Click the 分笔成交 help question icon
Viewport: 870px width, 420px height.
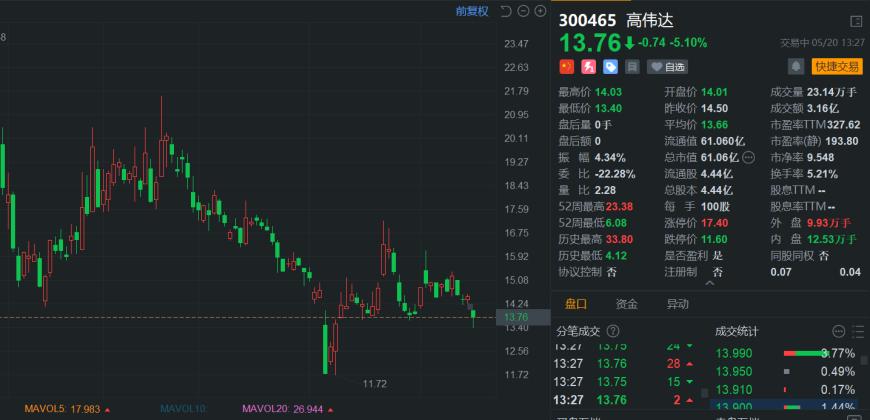(x=613, y=331)
